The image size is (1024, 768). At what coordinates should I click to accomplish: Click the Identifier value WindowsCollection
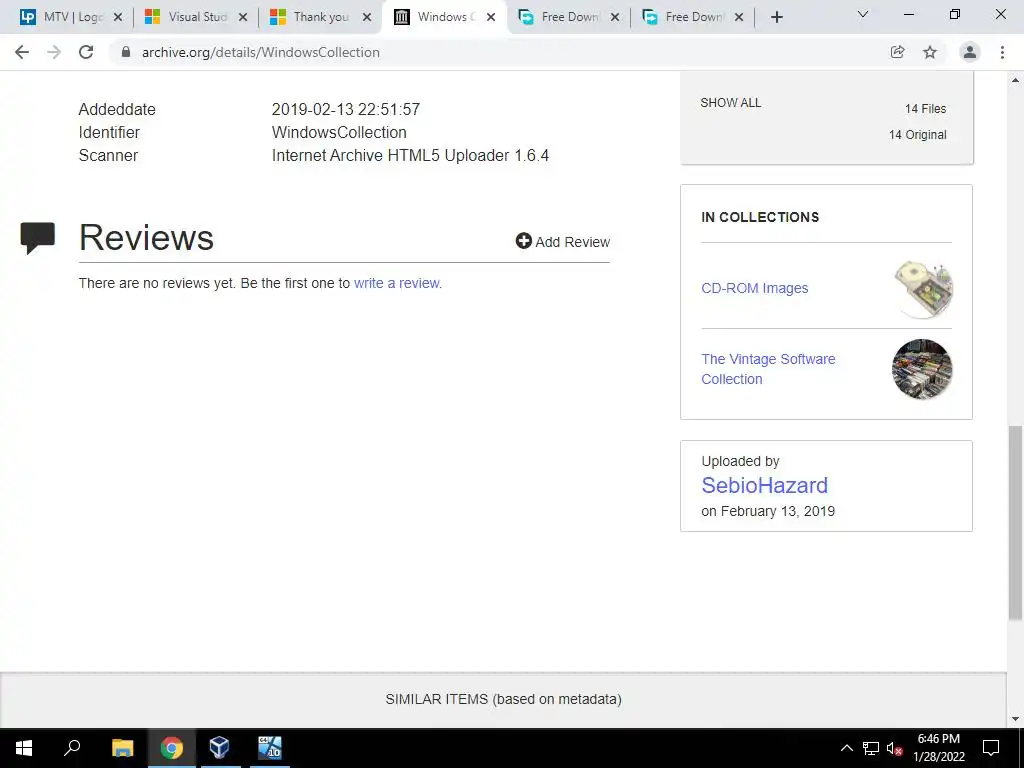tap(339, 133)
